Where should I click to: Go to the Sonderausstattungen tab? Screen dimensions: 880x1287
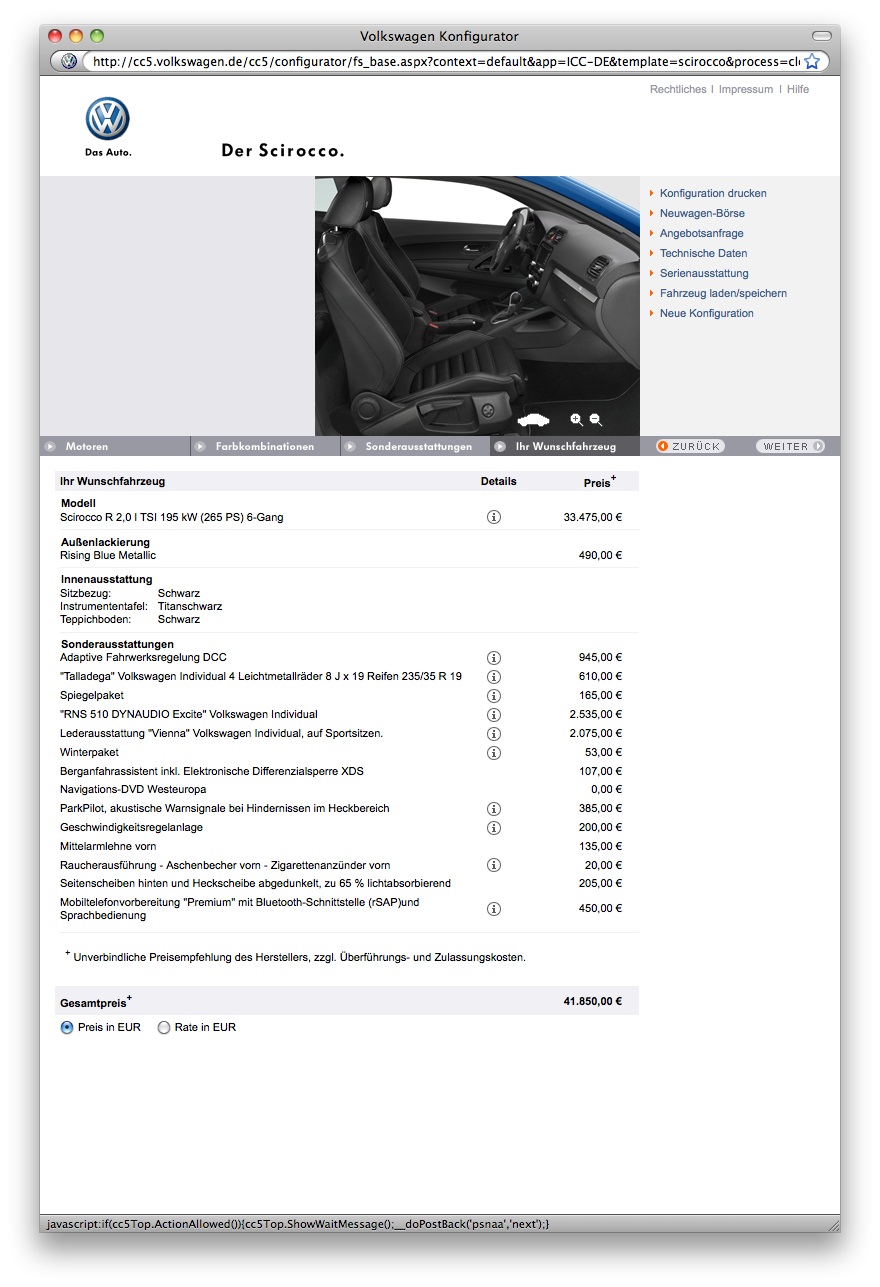coord(418,446)
